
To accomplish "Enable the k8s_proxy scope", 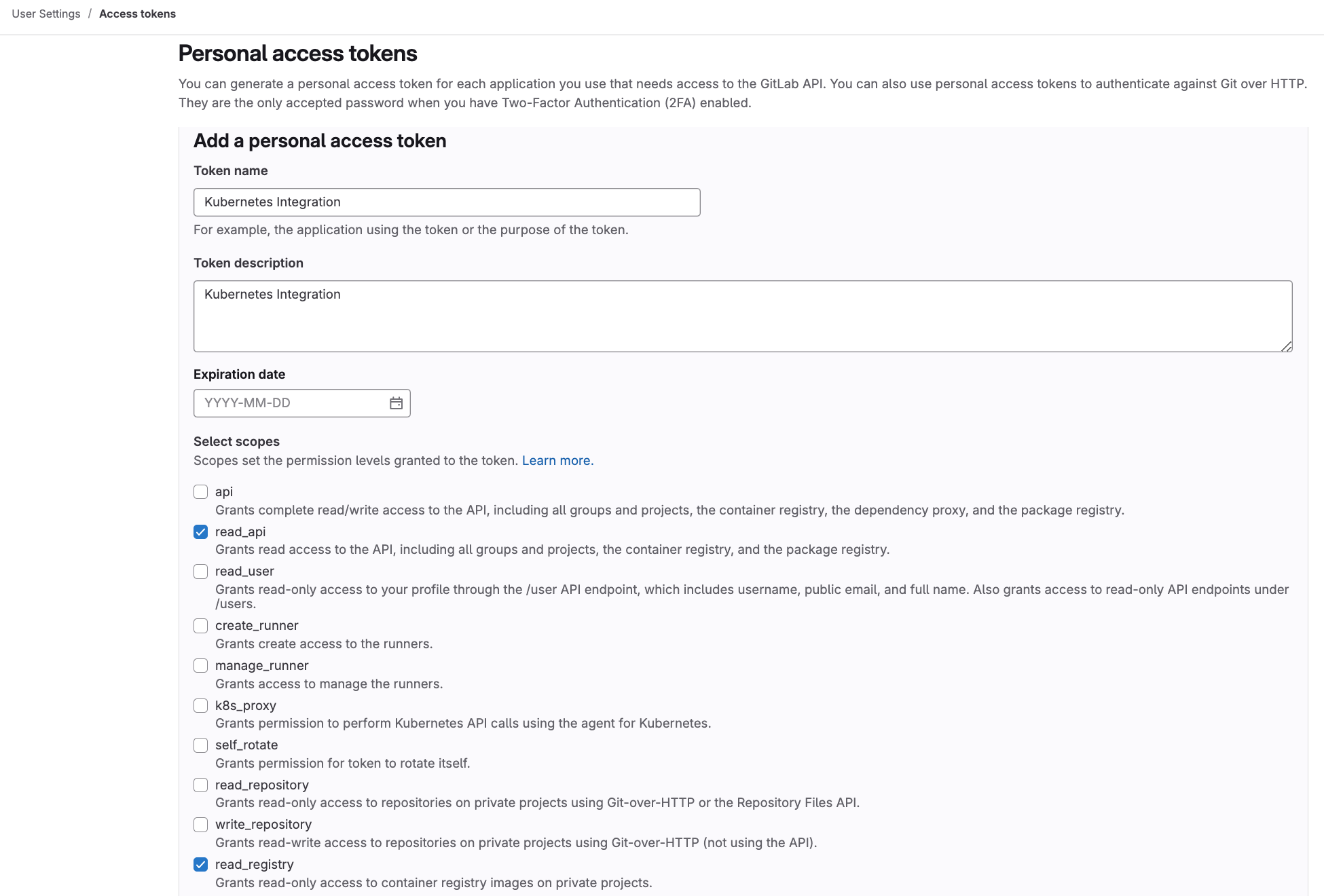I will (200, 706).
